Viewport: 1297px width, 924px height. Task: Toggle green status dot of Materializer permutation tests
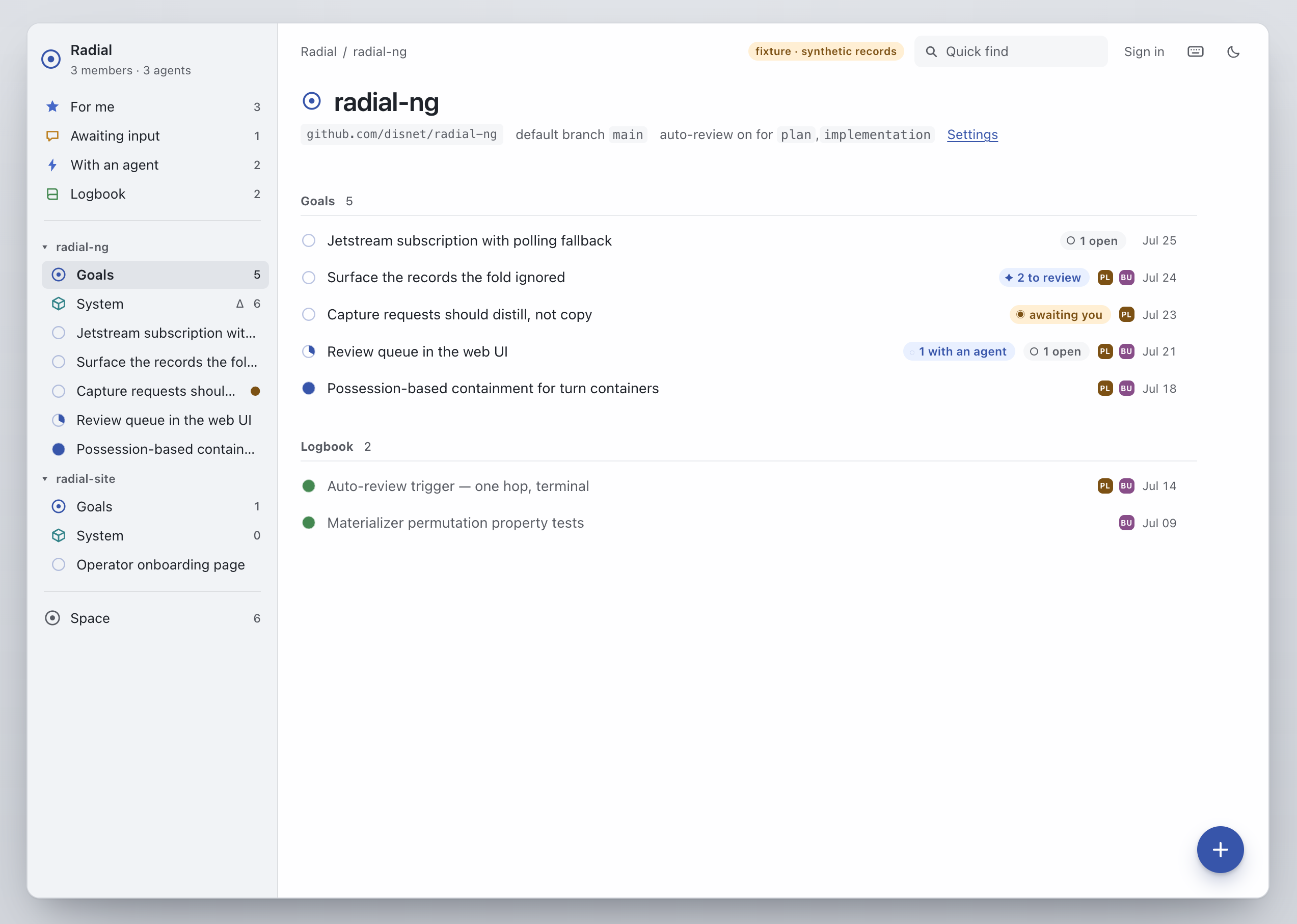pos(309,523)
